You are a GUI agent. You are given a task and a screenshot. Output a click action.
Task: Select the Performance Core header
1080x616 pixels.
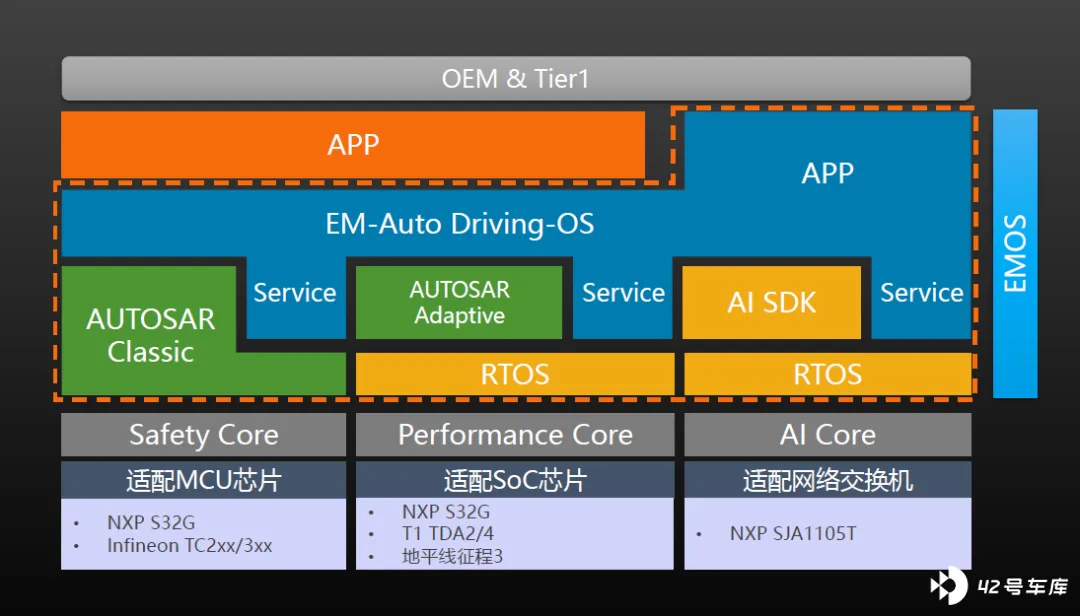pos(515,435)
